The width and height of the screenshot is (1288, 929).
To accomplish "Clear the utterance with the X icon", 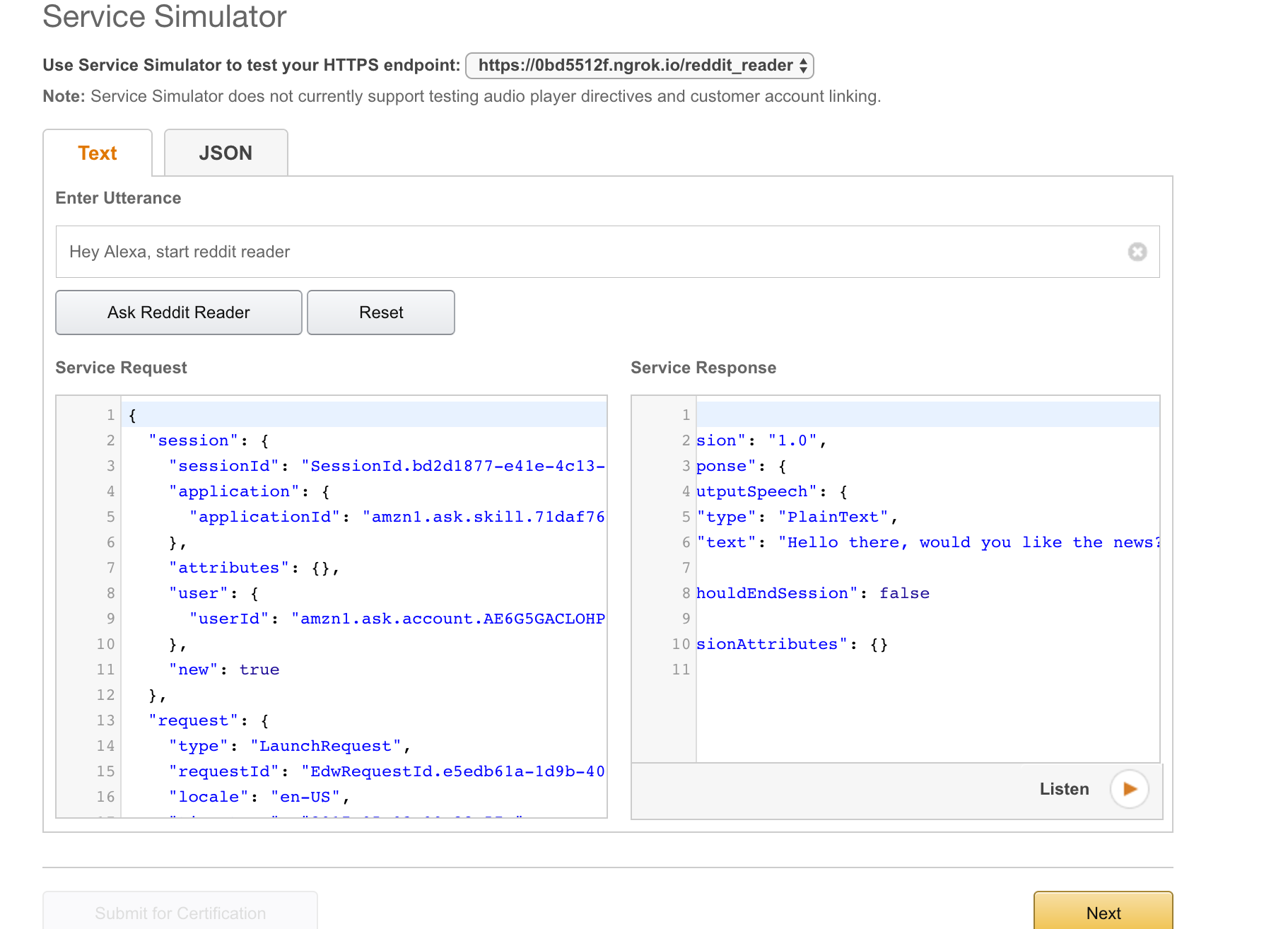I will coord(1137,252).
